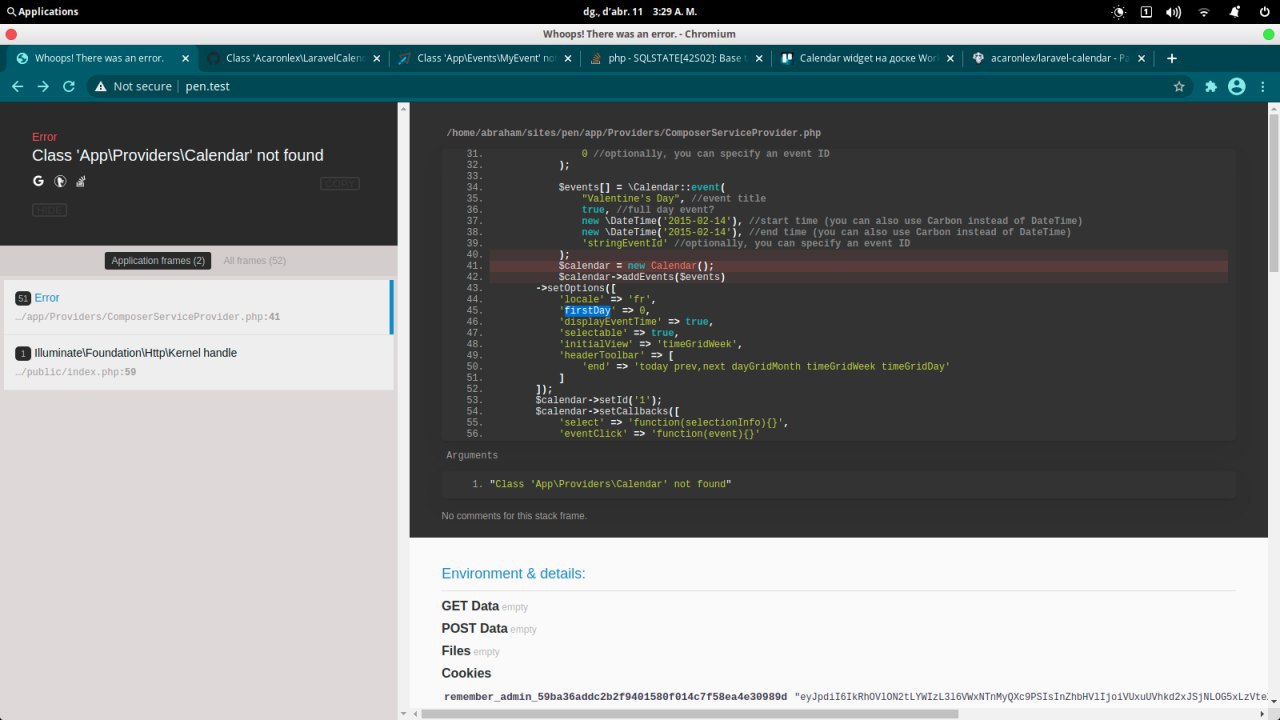
Task: Click the ComposerServiceProvider.php file path
Action: (634, 133)
